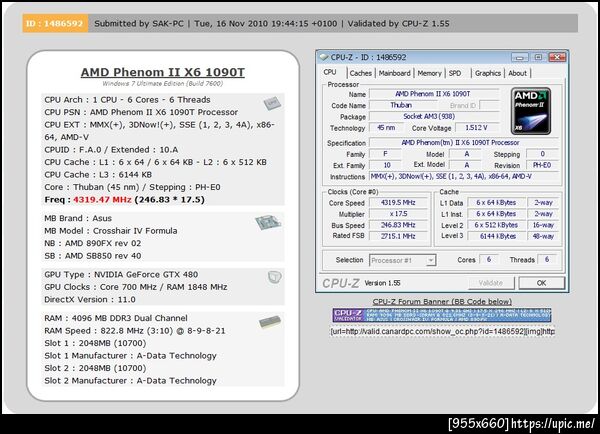The image size is (600, 434).
Task: Select the Graphics tab
Action: [x=488, y=73]
